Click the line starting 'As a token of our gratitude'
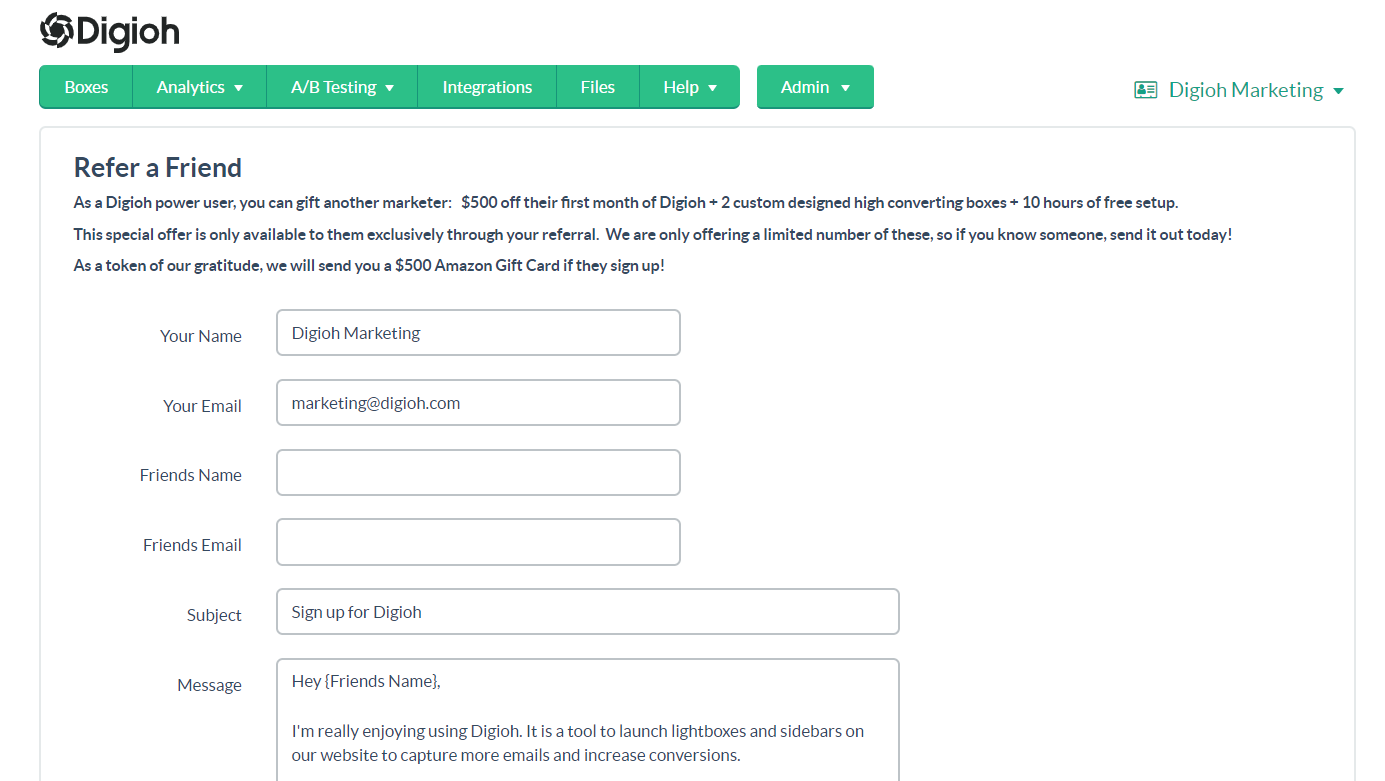 click(x=369, y=266)
